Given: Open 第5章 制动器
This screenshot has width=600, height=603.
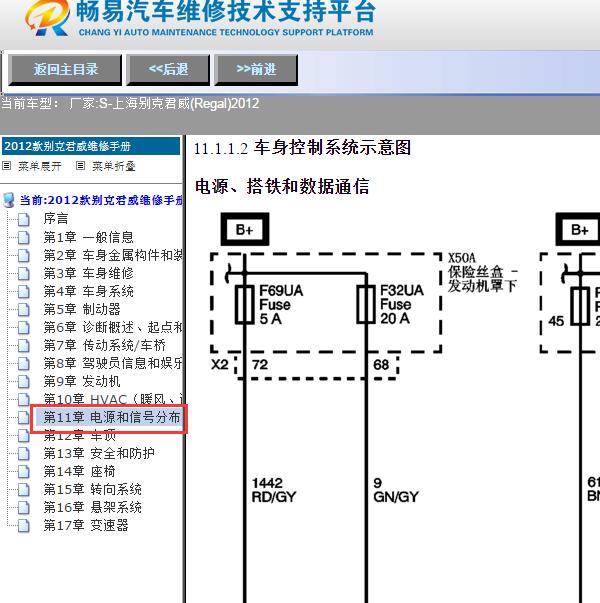Looking at the screenshot, I should (82, 309).
